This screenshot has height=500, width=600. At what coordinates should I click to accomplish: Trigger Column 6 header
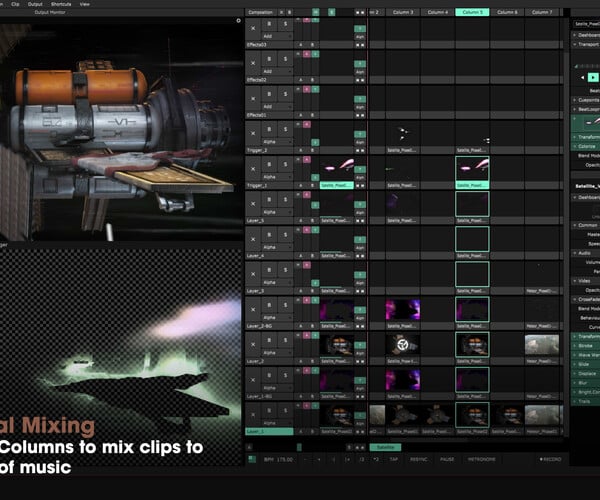(507, 12)
